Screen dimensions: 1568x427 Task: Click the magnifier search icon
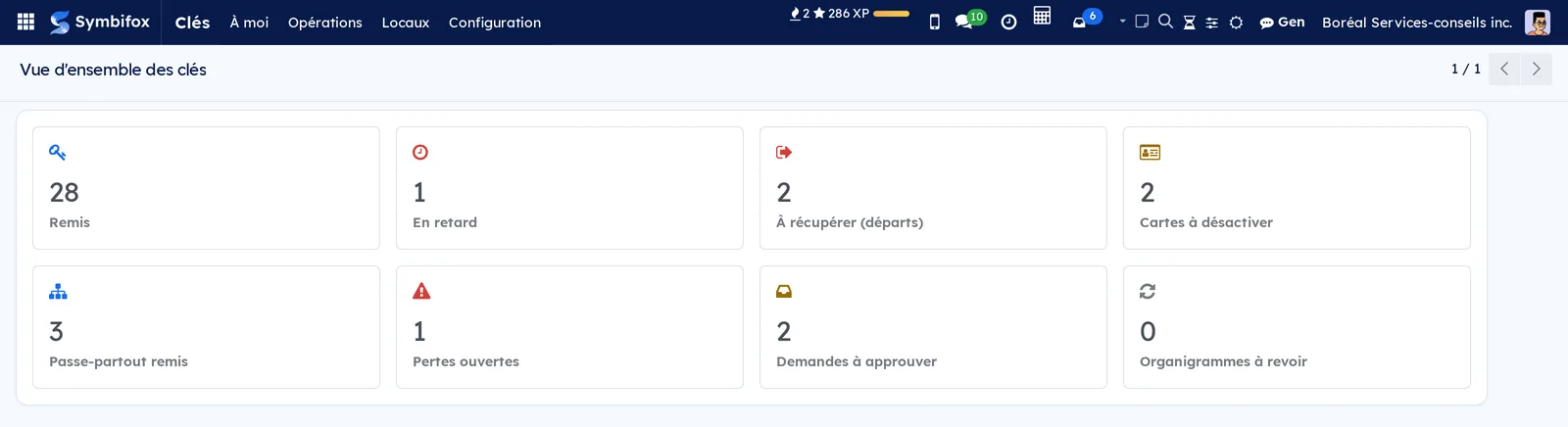(1165, 21)
